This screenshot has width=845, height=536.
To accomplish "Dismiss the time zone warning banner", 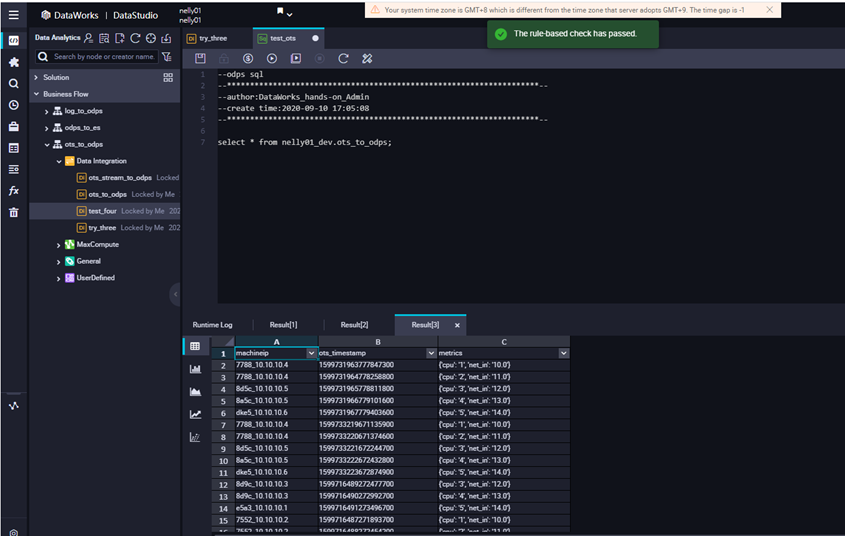I will click(x=770, y=10).
